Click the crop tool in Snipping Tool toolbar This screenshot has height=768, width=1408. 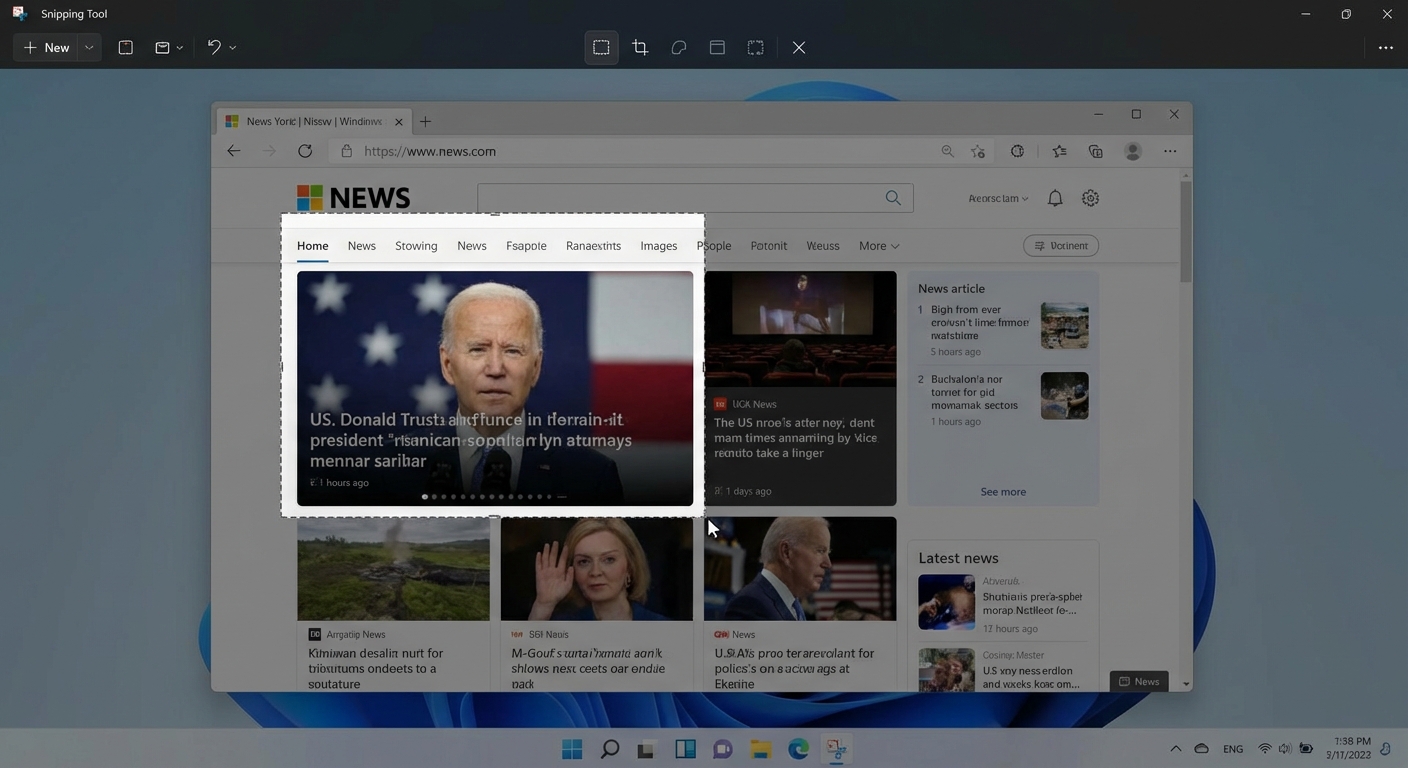pyautogui.click(x=640, y=47)
